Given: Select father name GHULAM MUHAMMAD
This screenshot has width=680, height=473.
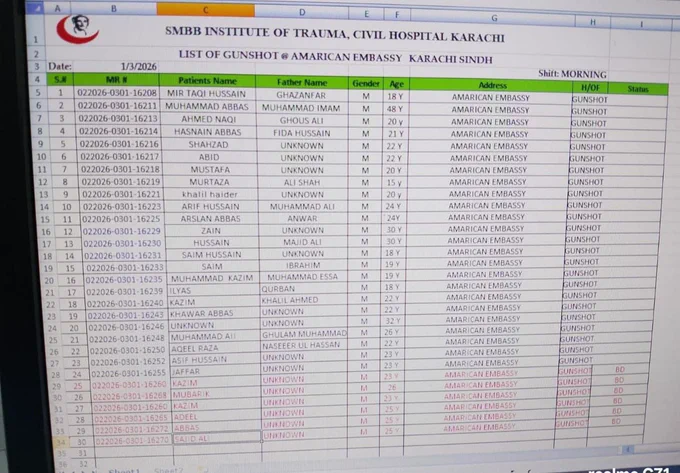Looking at the screenshot, I should (x=304, y=334).
